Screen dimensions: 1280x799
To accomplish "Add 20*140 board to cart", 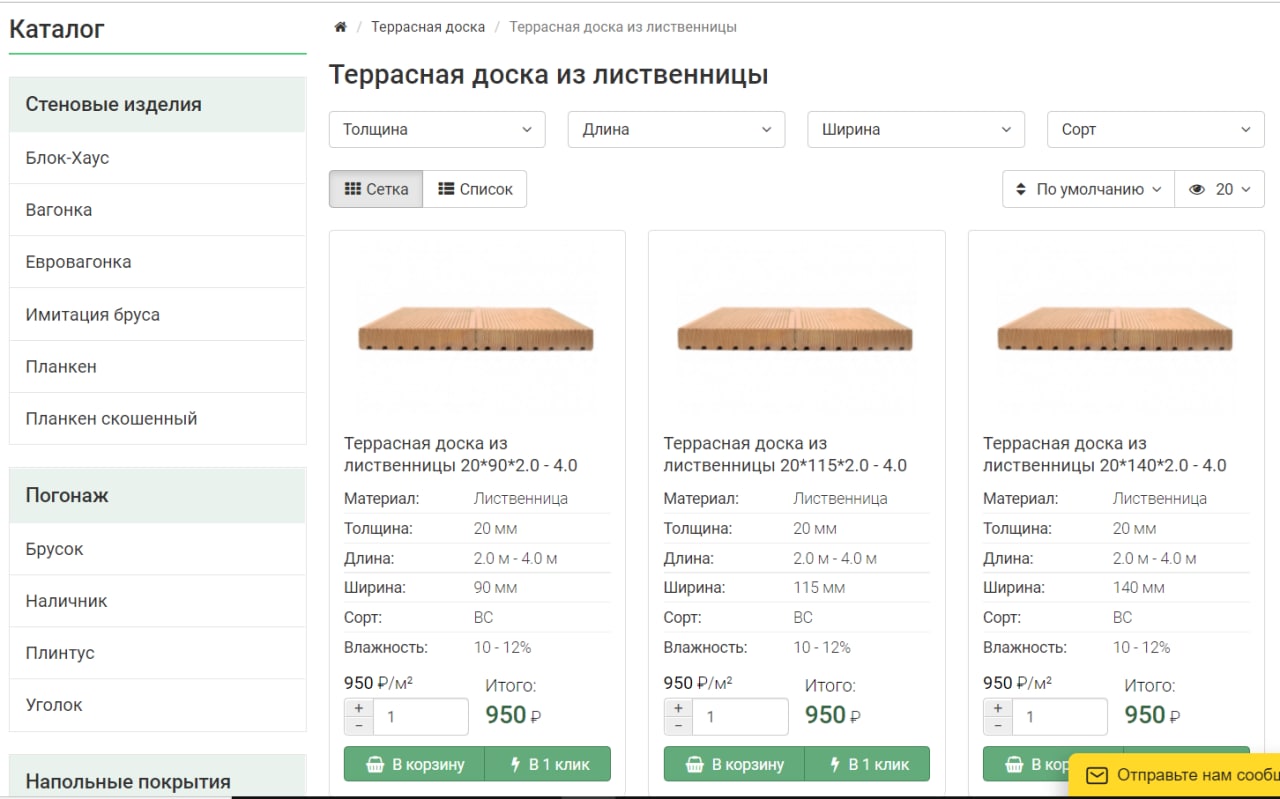I will click(x=1026, y=764).
